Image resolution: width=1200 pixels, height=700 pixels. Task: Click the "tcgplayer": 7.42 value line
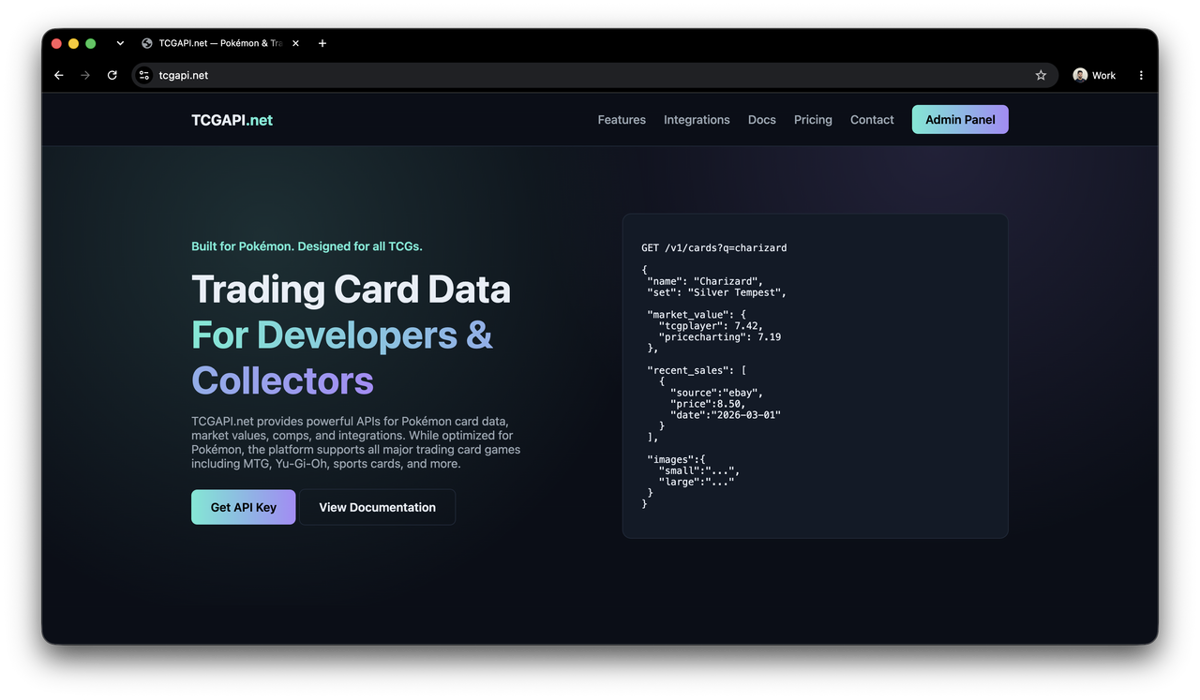tap(711, 326)
